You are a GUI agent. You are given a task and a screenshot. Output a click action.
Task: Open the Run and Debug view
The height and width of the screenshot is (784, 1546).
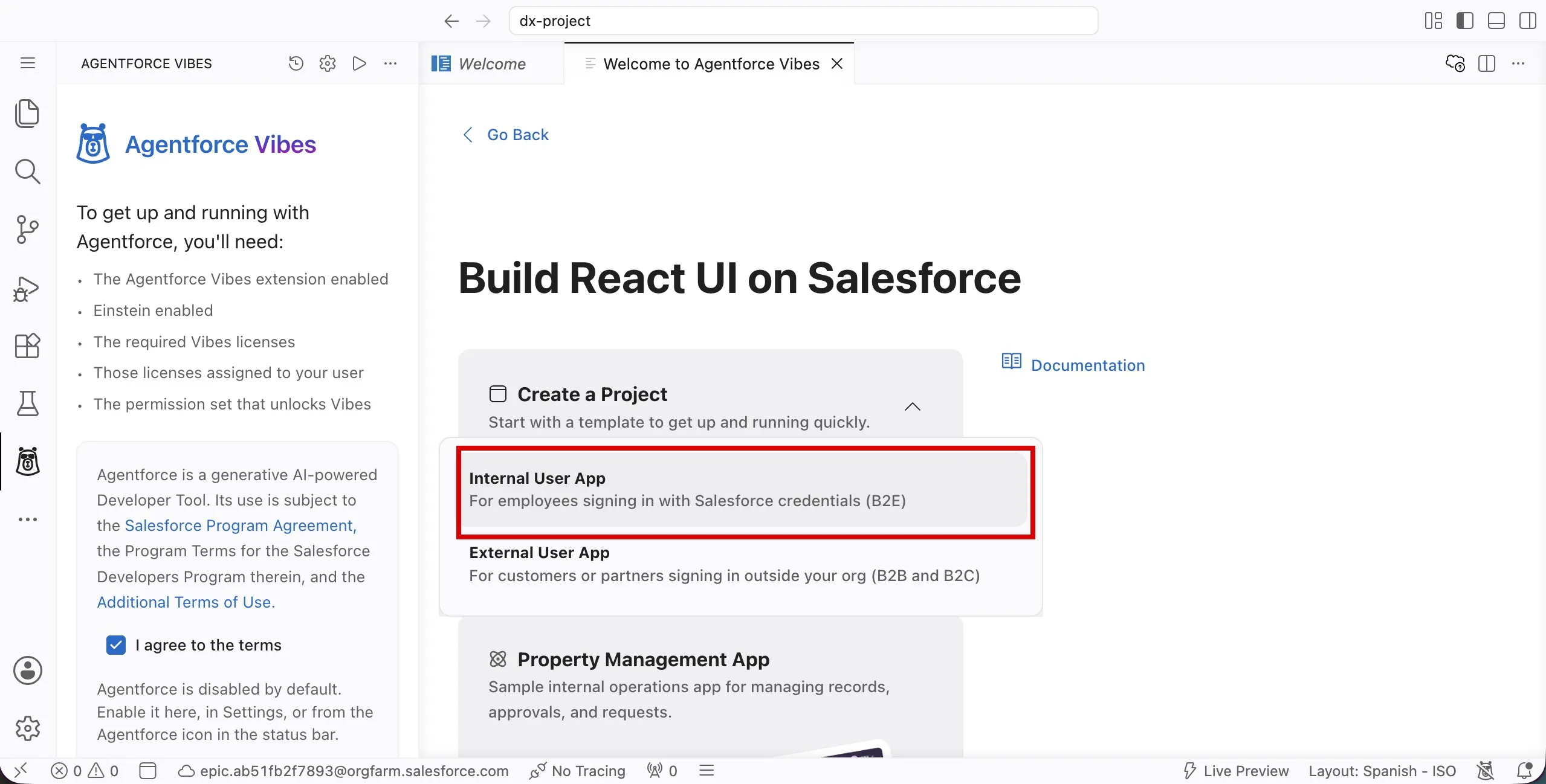[x=27, y=289]
